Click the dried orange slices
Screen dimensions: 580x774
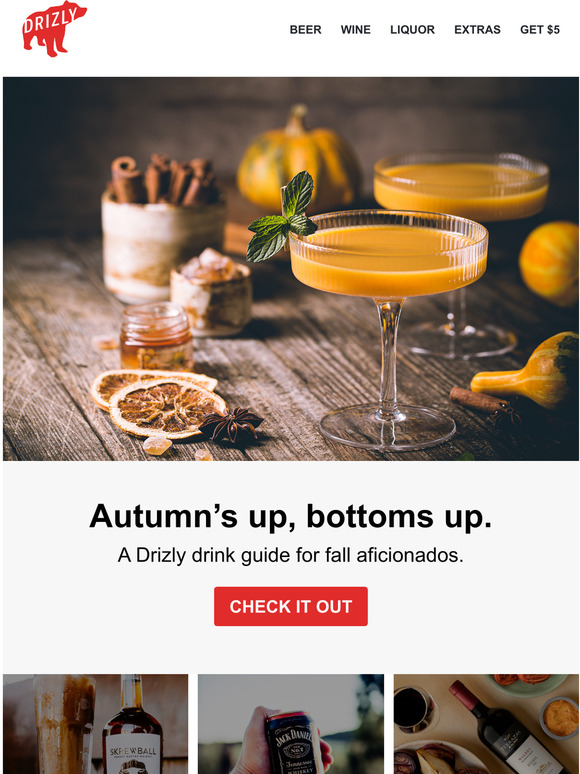[x=158, y=402]
